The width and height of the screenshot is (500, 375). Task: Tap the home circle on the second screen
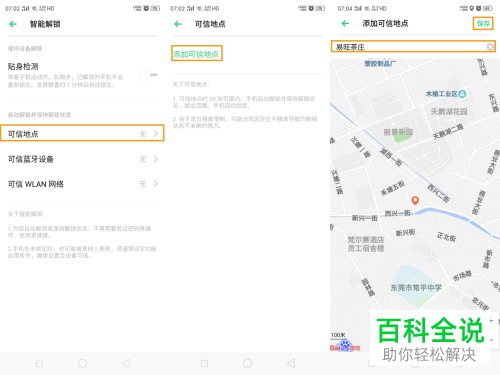click(x=247, y=363)
